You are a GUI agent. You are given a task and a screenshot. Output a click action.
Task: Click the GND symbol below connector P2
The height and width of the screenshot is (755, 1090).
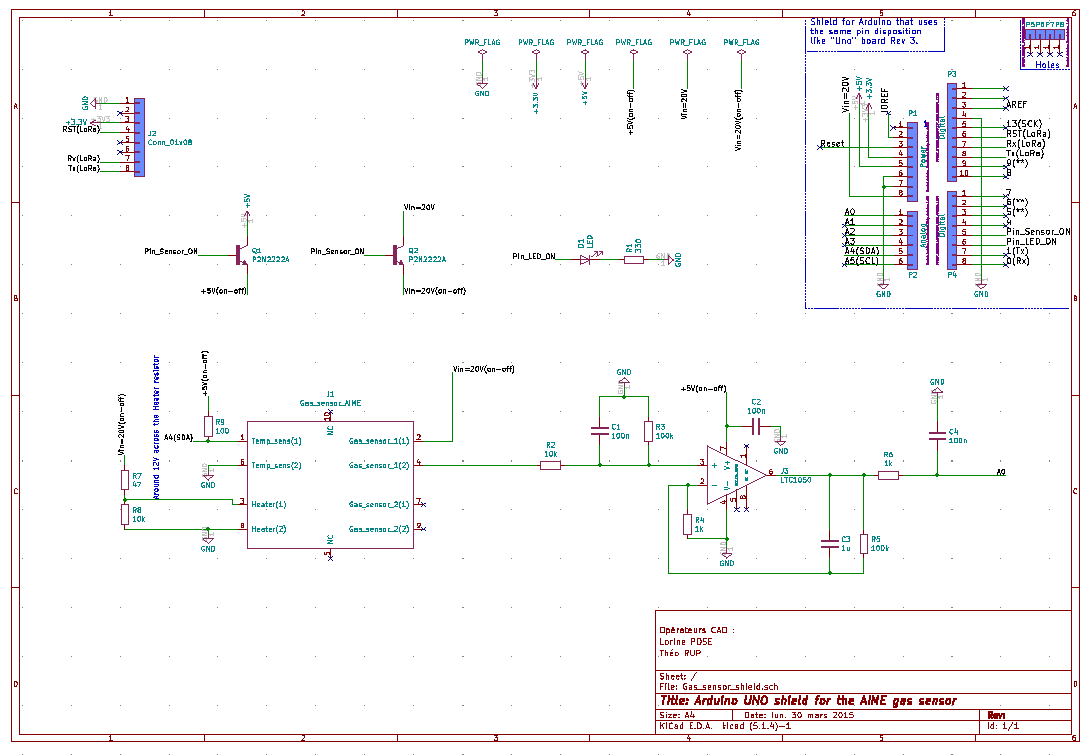click(x=883, y=286)
